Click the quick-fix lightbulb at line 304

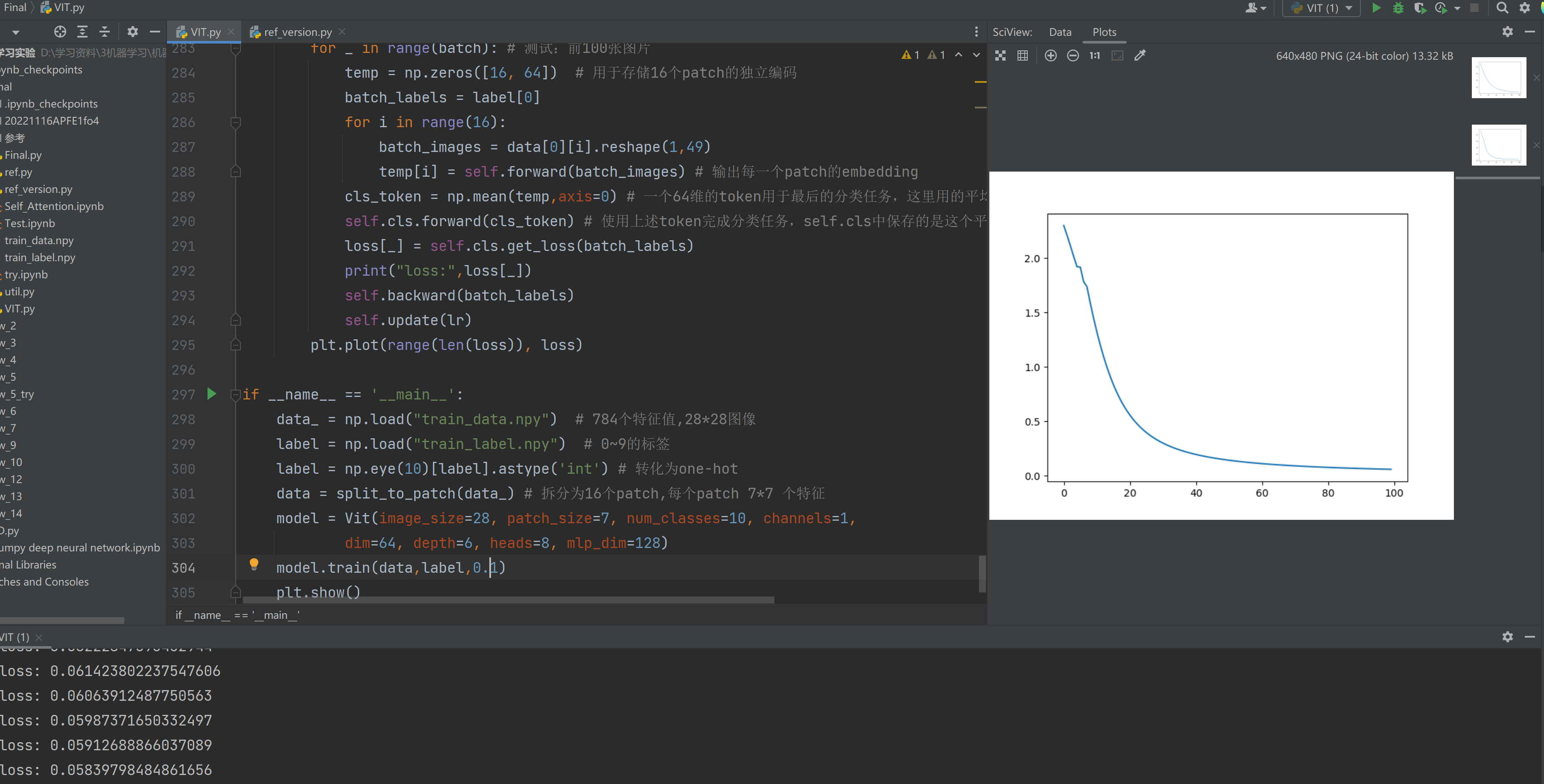[x=254, y=564]
